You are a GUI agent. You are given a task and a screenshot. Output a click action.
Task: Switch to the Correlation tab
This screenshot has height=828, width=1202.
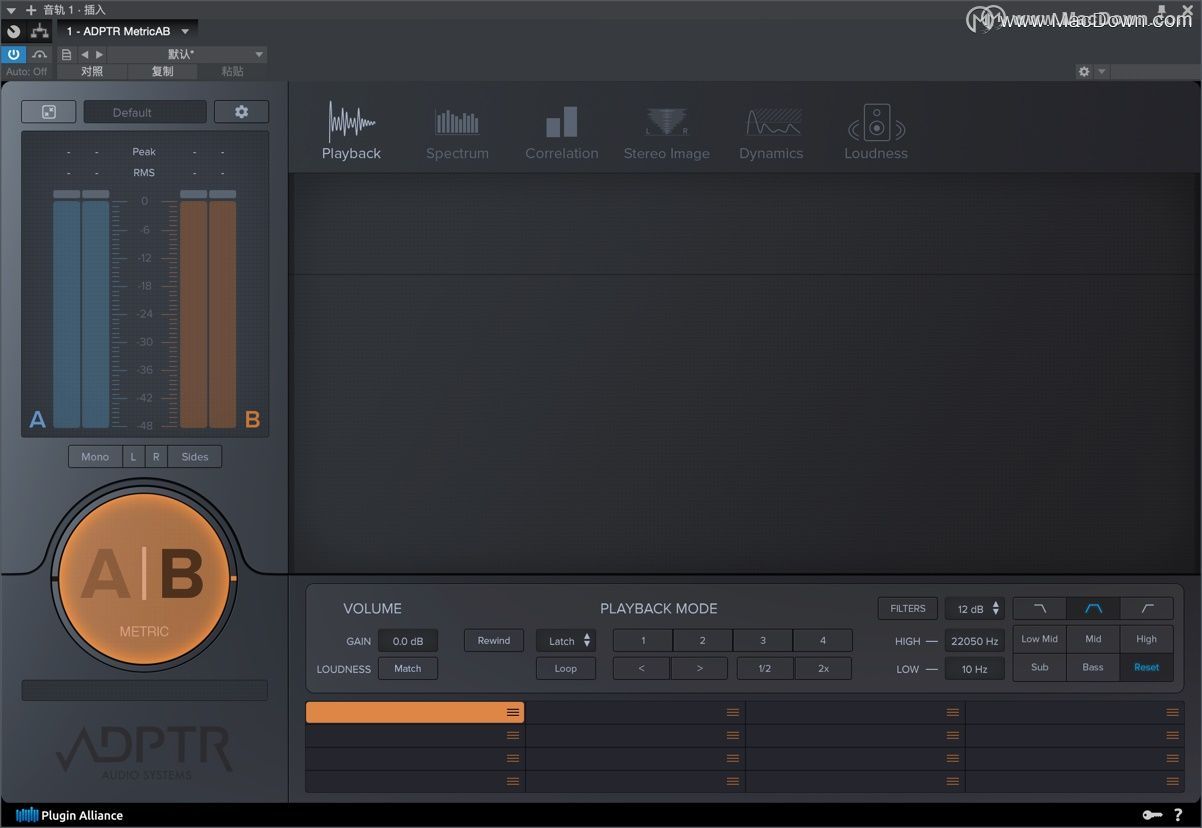pyautogui.click(x=562, y=132)
